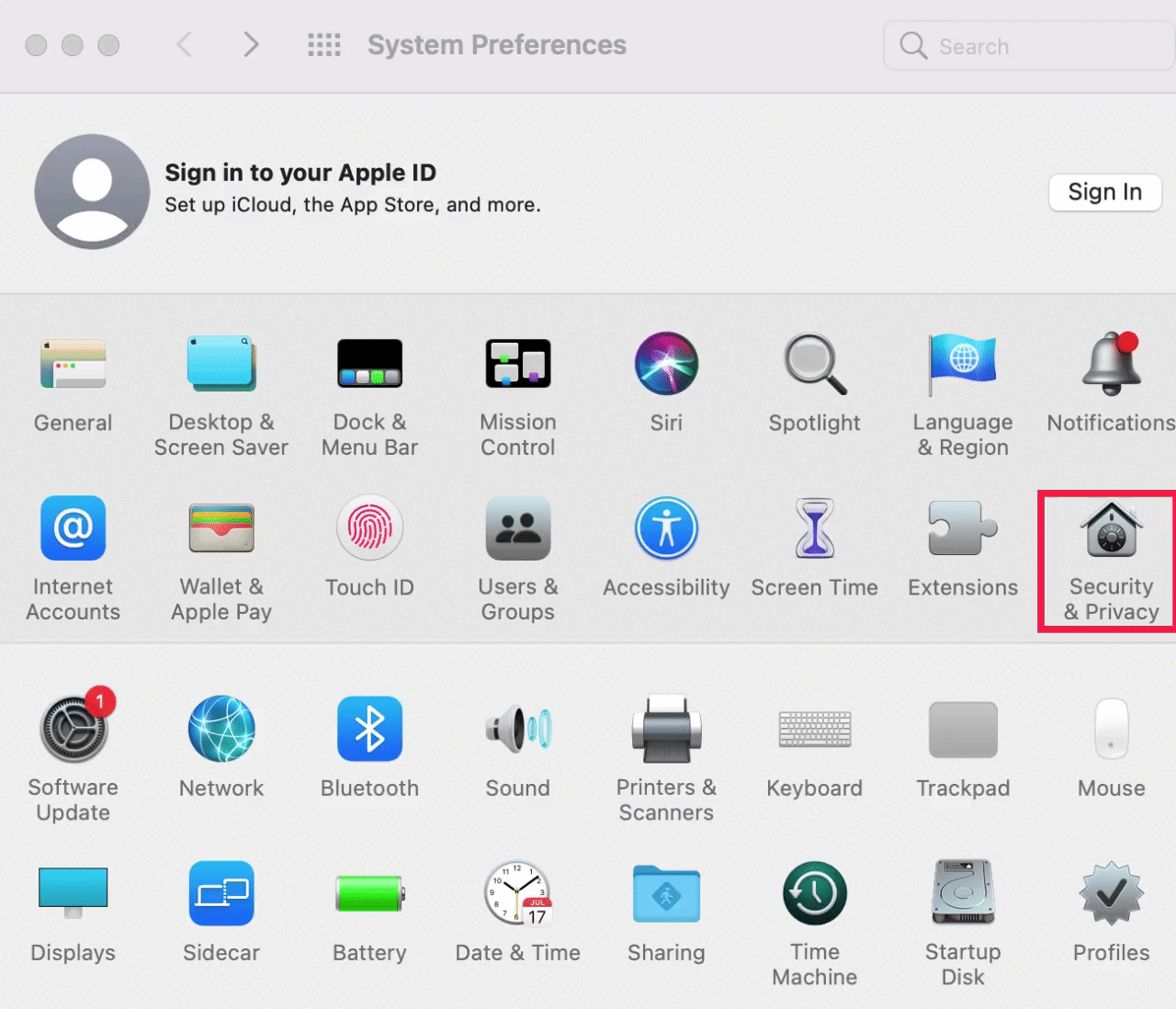Close the System Preferences window
Image resolution: width=1176 pixels, height=1009 pixels.
point(37,45)
